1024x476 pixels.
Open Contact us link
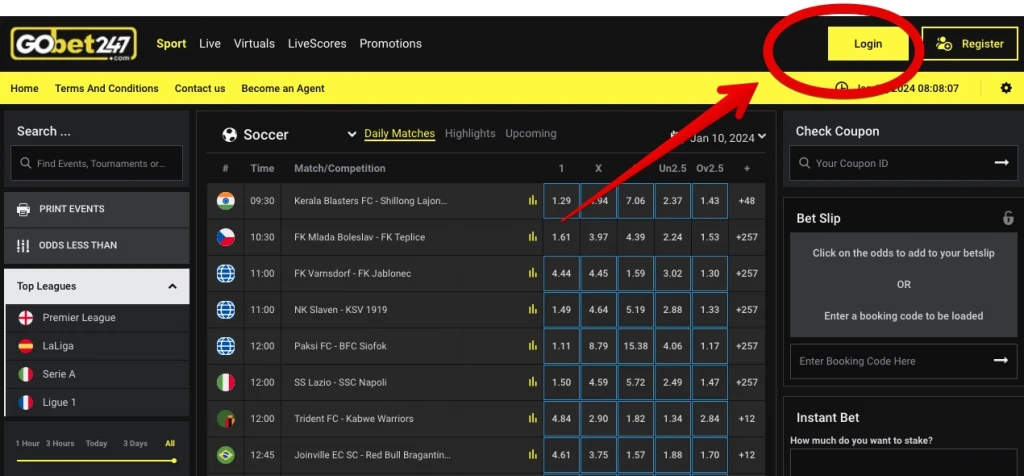click(200, 88)
